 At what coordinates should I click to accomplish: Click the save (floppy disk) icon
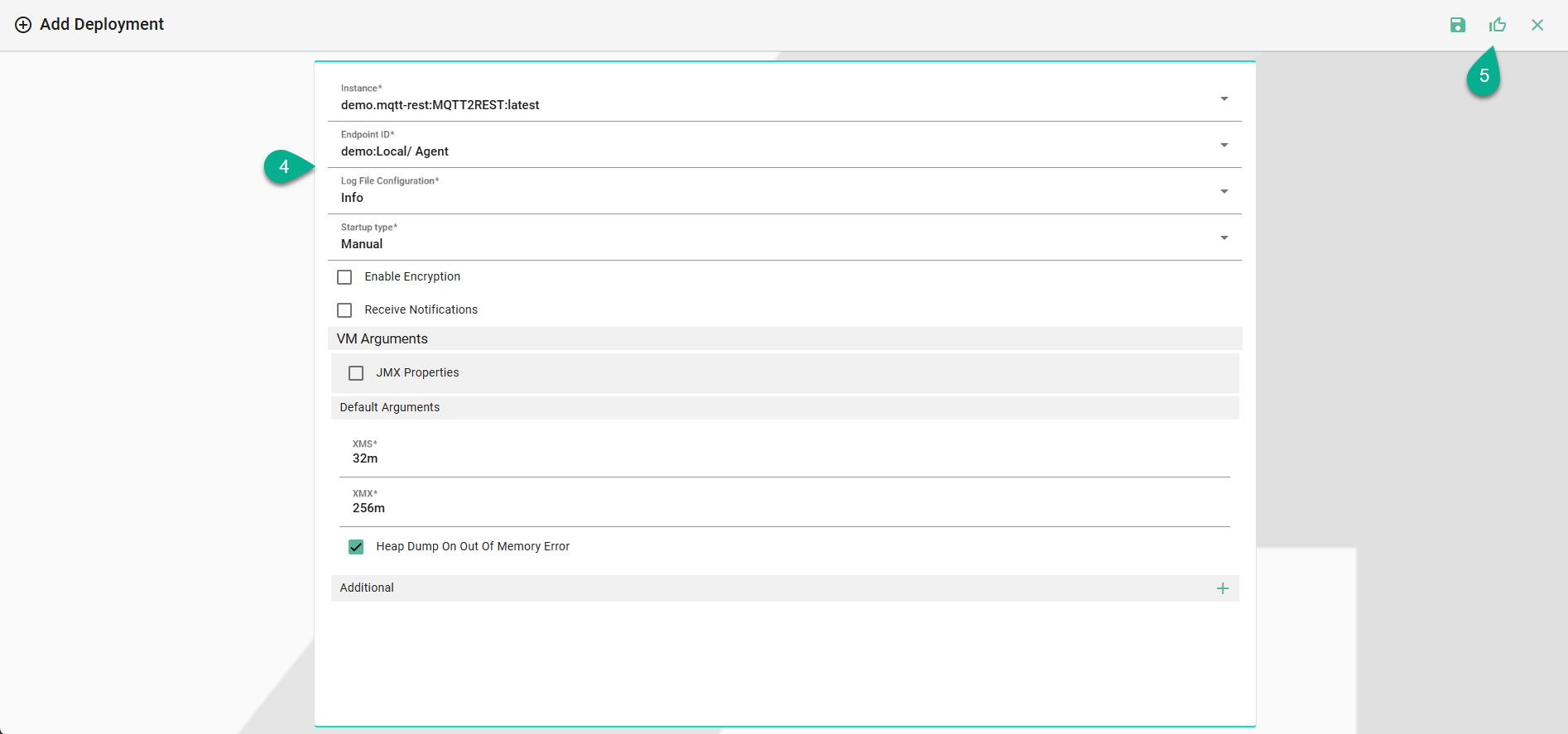[1458, 25]
